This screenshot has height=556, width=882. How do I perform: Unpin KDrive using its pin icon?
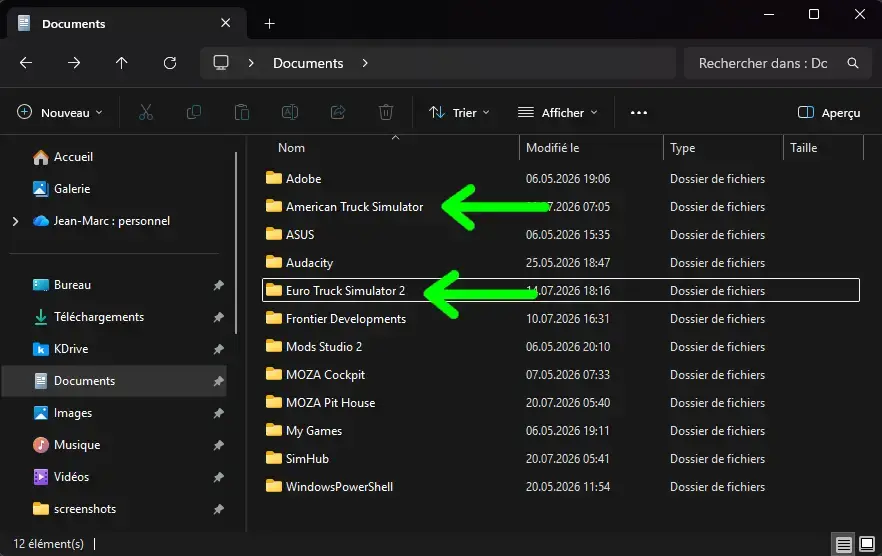[219, 349]
